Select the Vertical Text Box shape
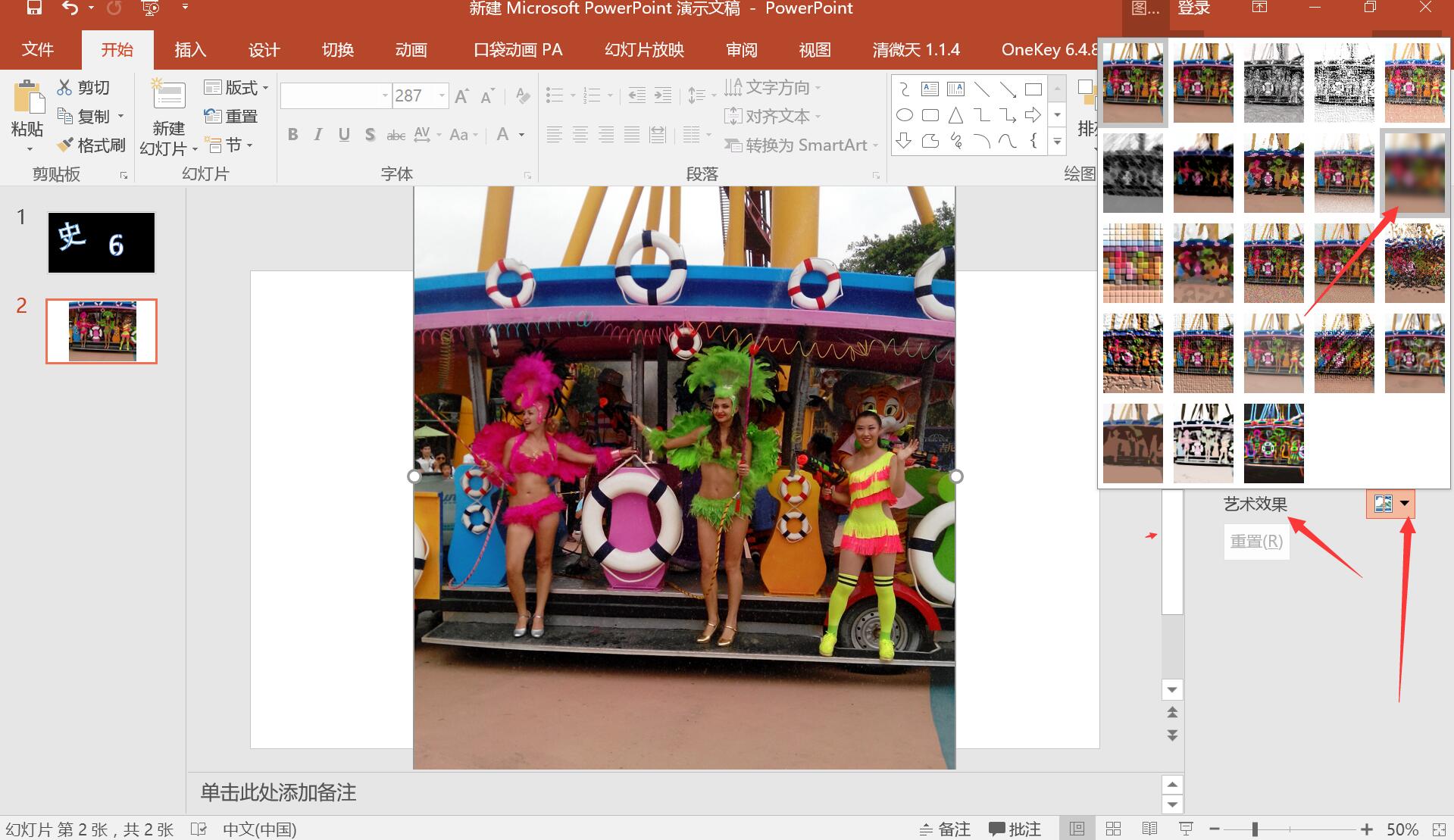The height and width of the screenshot is (840, 1454). pos(955,89)
